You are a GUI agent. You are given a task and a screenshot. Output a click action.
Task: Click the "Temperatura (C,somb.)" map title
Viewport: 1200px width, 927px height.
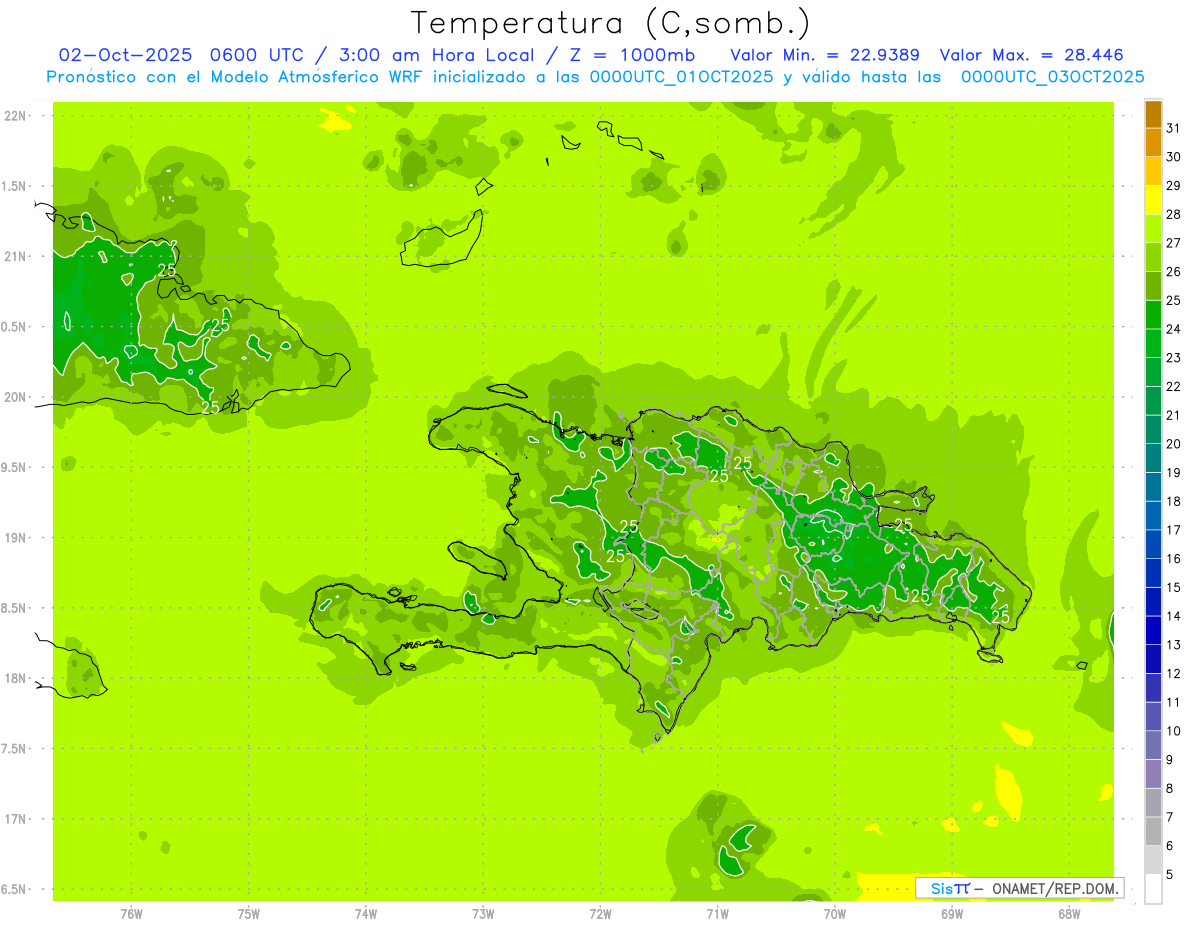pyautogui.click(x=610, y=23)
